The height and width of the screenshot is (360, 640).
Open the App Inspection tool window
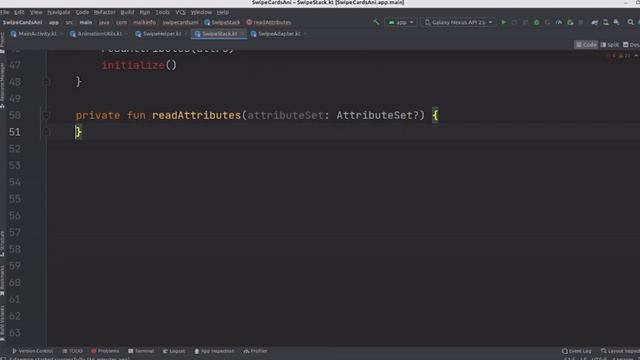pos(214,351)
